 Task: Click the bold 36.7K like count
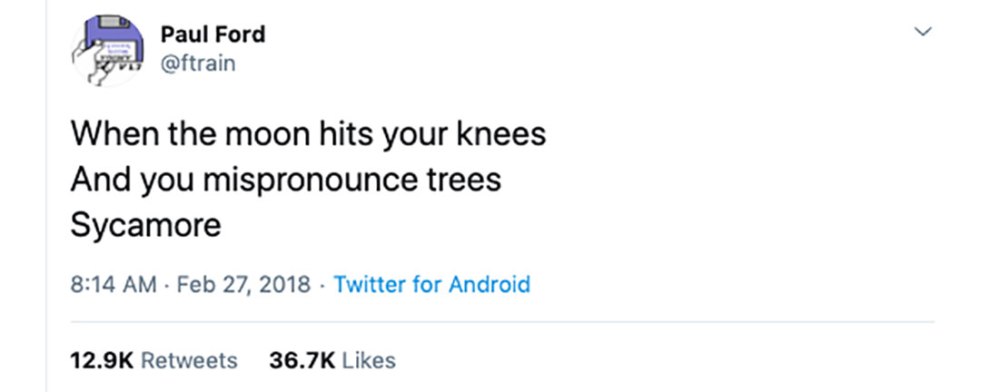[x=302, y=360]
